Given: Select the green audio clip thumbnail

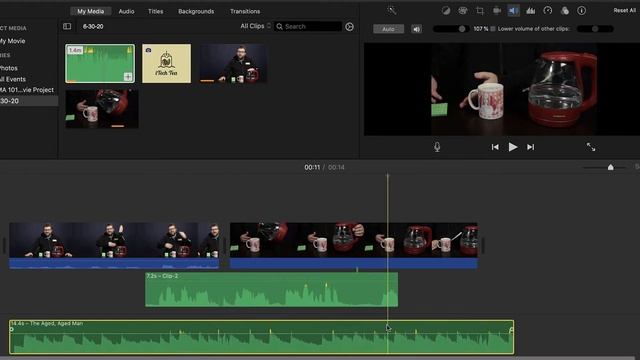Looking at the screenshot, I should click(x=100, y=64).
